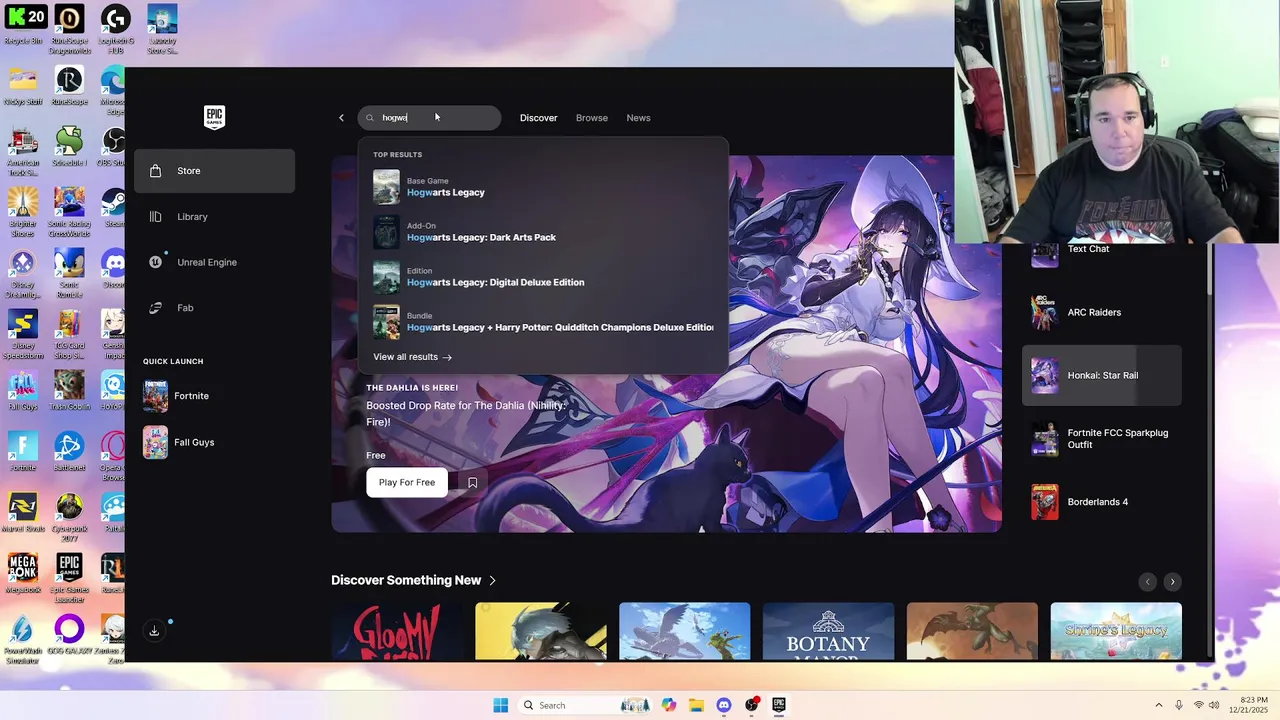This screenshot has width=1280, height=720.
Task: Open Schedule I desktop shortcut
Action: point(69,147)
